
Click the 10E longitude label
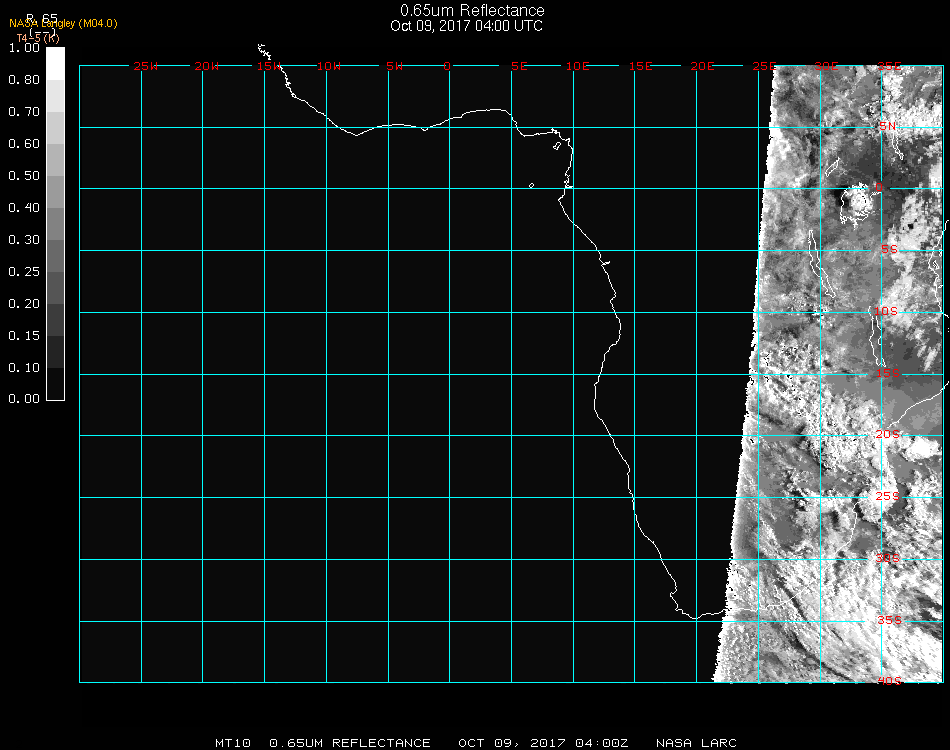[x=578, y=66]
